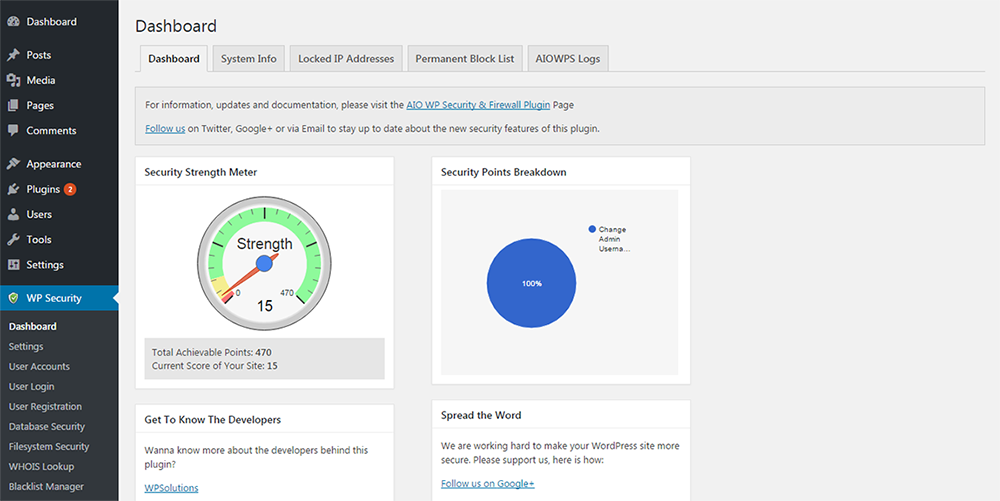Screen dimensions: 1000x501
Task: Open the User Login submenu item
Action: pyautogui.click(x=31, y=386)
